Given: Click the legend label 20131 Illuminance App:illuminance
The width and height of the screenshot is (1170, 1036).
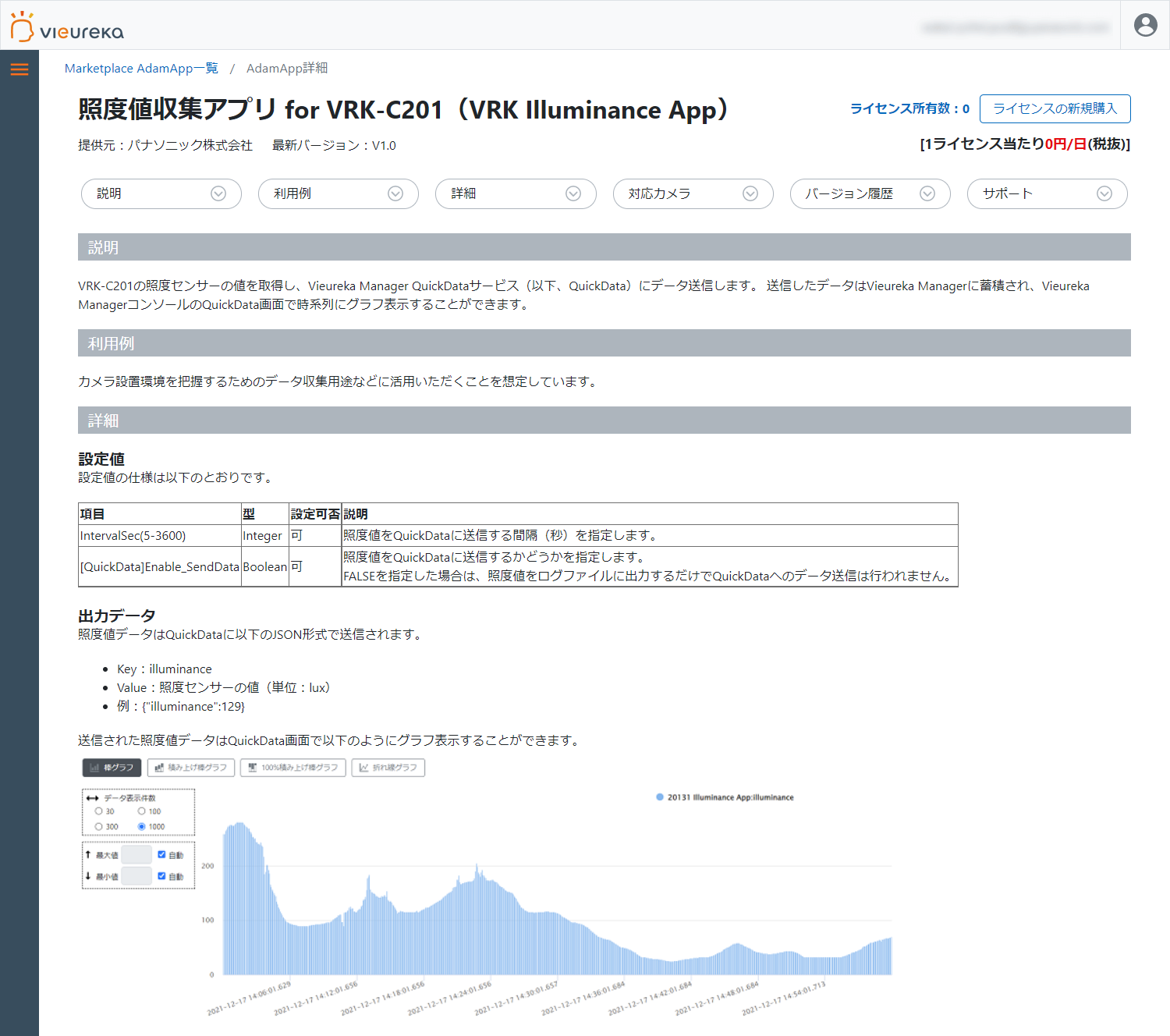Looking at the screenshot, I should (730, 797).
